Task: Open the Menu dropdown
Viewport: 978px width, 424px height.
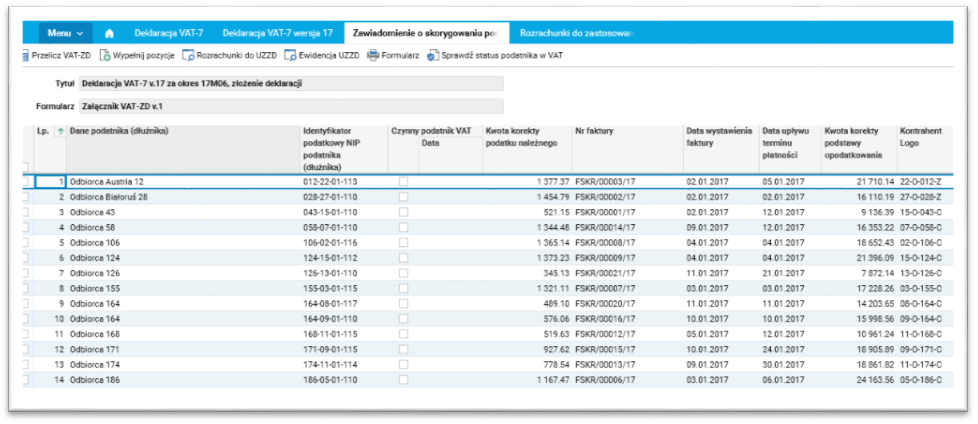Action: (65, 32)
